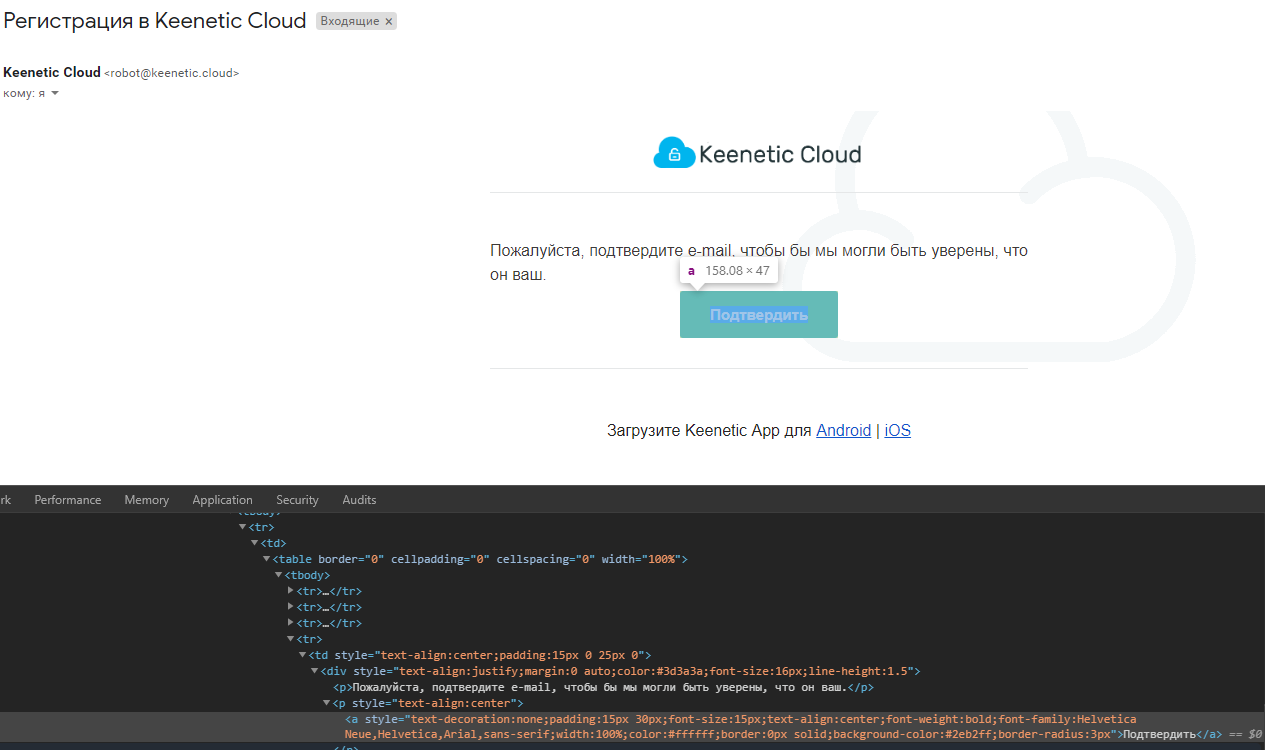Viewport: 1265px width, 750px height.
Task: Expand the first collapsed tr row node
Action: [x=291, y=591]
